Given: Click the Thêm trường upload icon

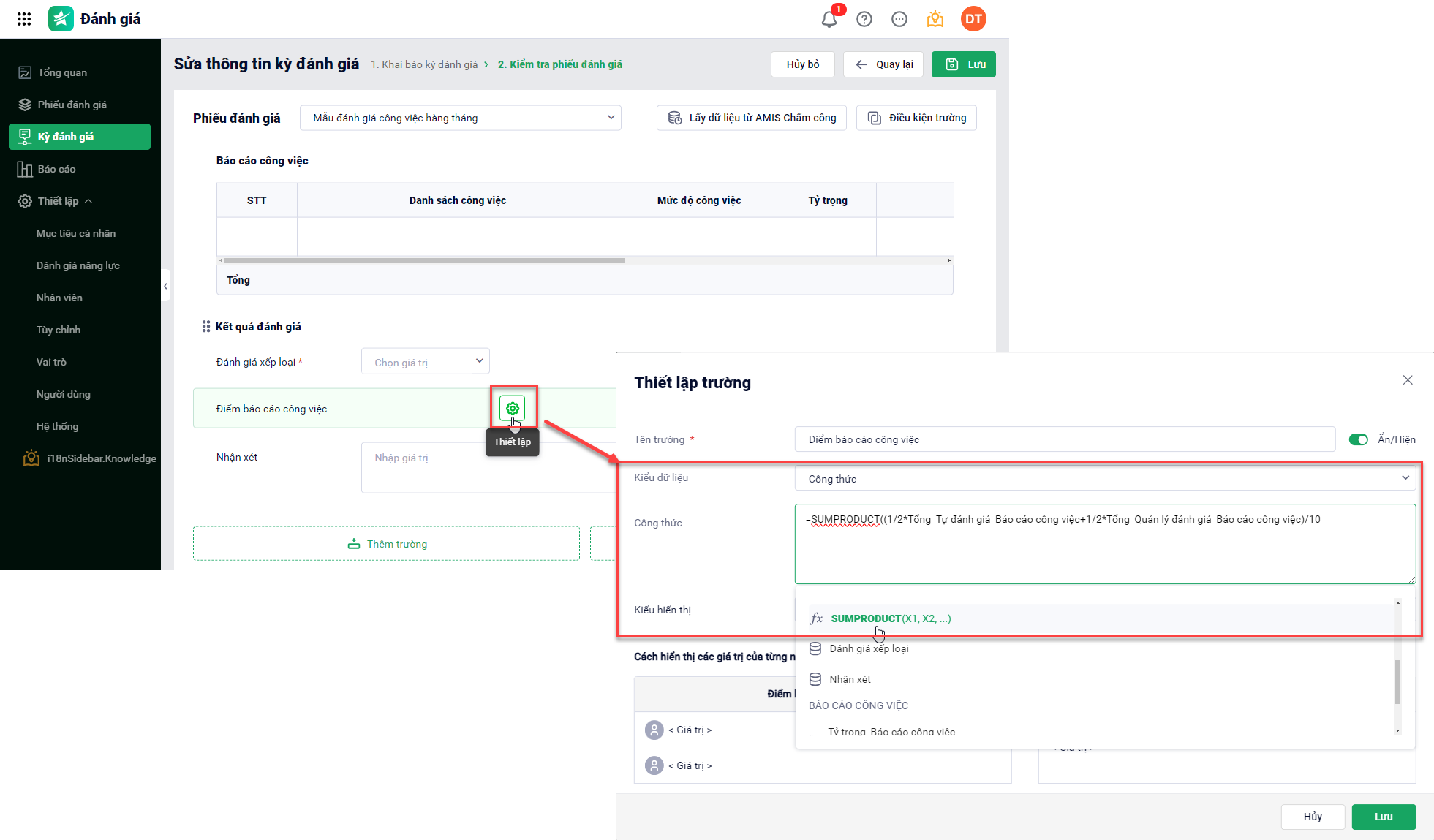Looking at the screenshot, I should [354, 544].
